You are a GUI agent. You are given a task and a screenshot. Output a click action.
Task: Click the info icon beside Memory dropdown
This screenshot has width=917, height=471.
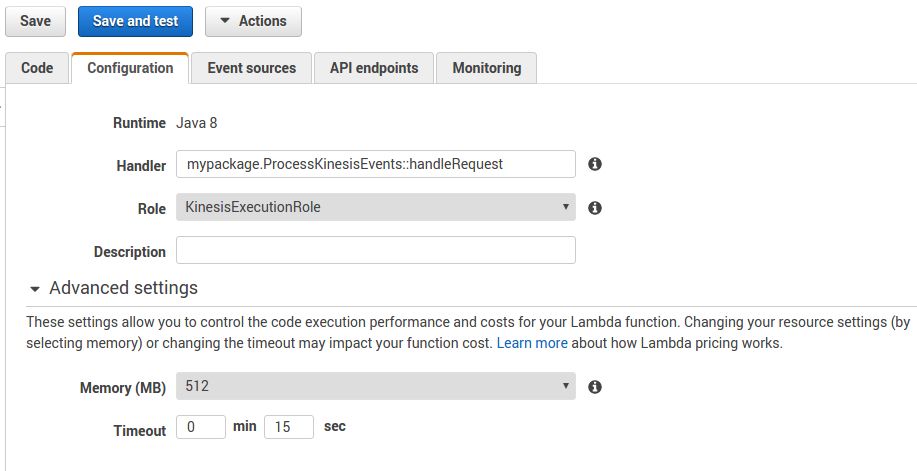(595, 387)
